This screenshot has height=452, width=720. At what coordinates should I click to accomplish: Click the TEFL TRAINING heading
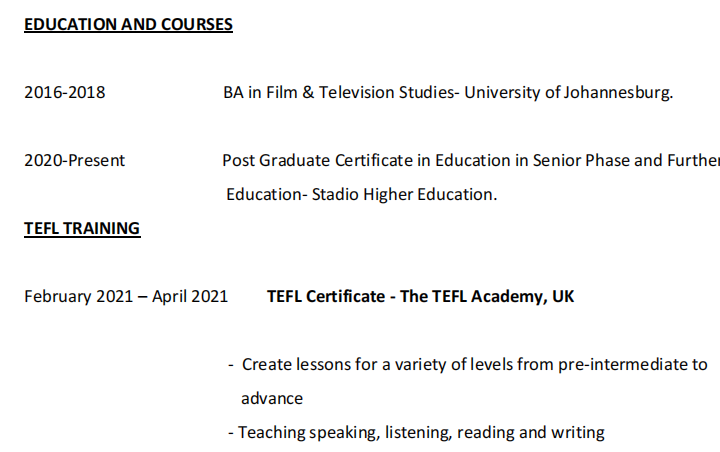[82, 229]
